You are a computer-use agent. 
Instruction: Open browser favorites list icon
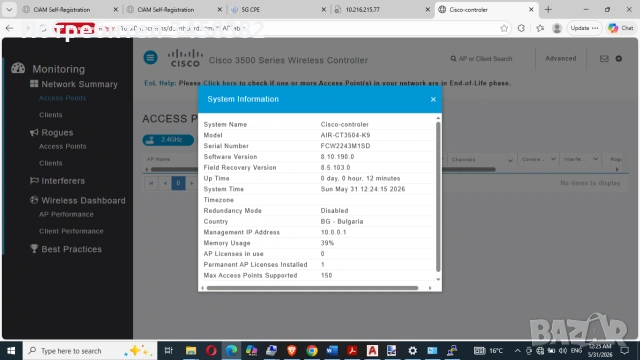coord(540,28)
